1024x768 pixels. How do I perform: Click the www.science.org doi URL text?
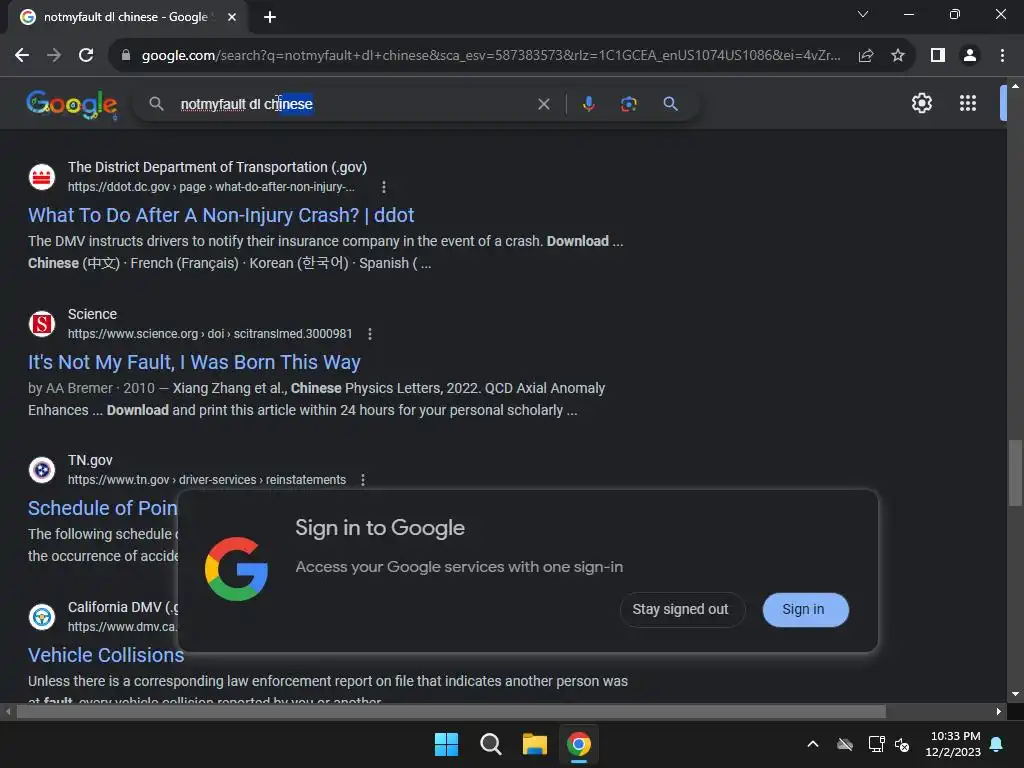pos(210,334)
